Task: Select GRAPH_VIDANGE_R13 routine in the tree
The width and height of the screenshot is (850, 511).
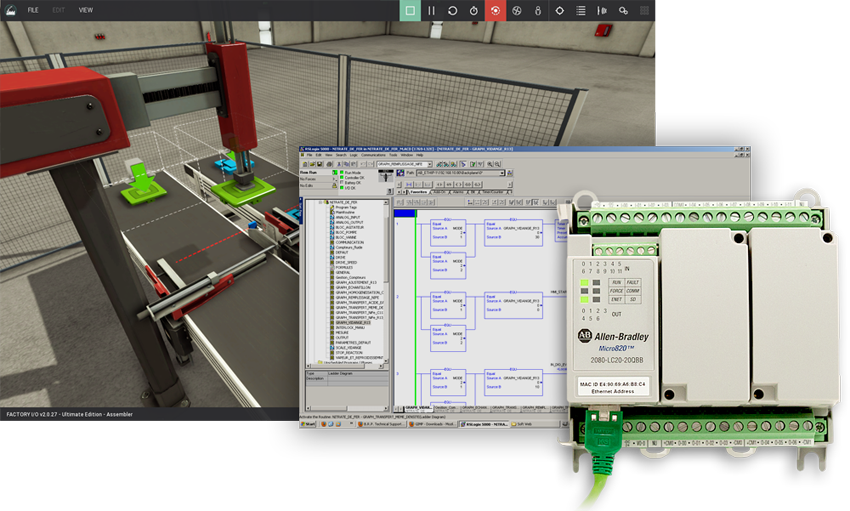Action: pos(353,322)
